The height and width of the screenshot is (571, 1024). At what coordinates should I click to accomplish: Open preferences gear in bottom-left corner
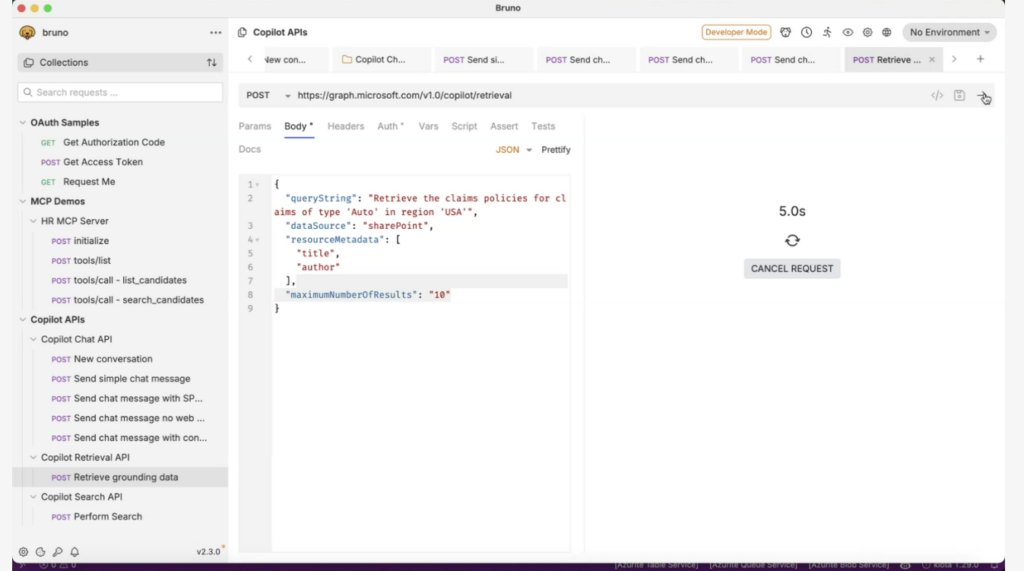[23, 552]
